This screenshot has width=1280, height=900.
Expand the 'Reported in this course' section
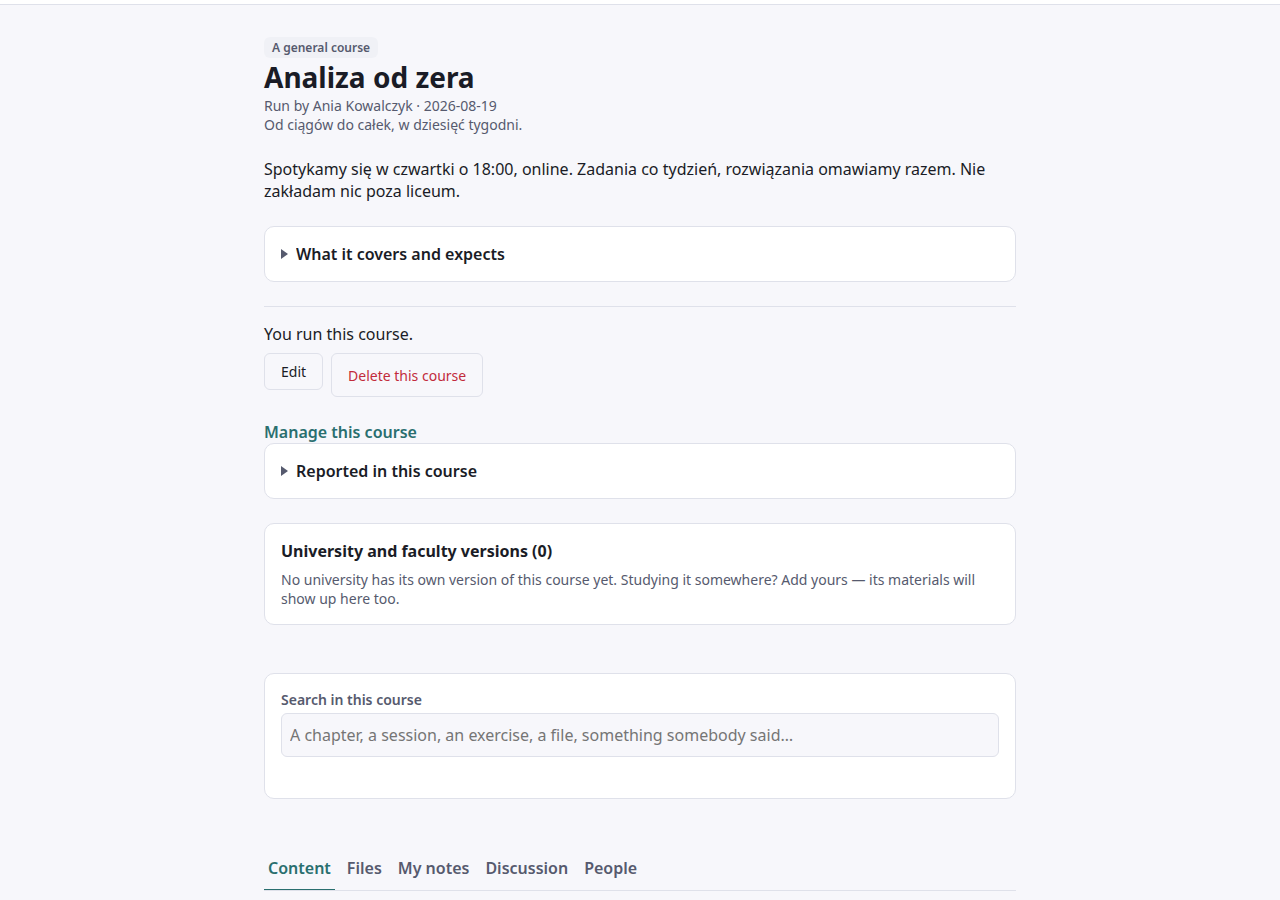coord(639,471)
